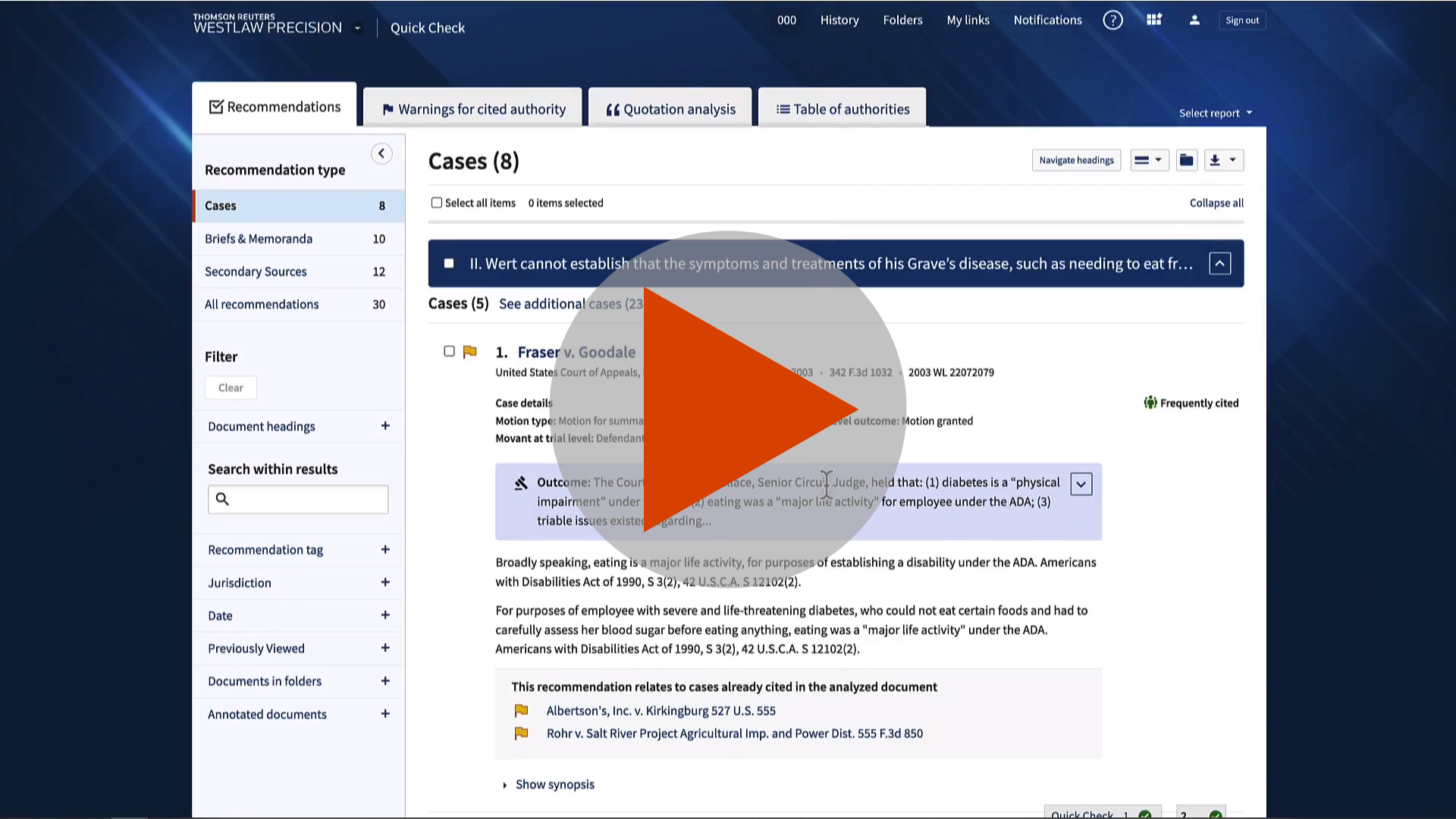Click the Clear filter button
1456x819 pixels.
pyautogui.click(x=230, y=388)
